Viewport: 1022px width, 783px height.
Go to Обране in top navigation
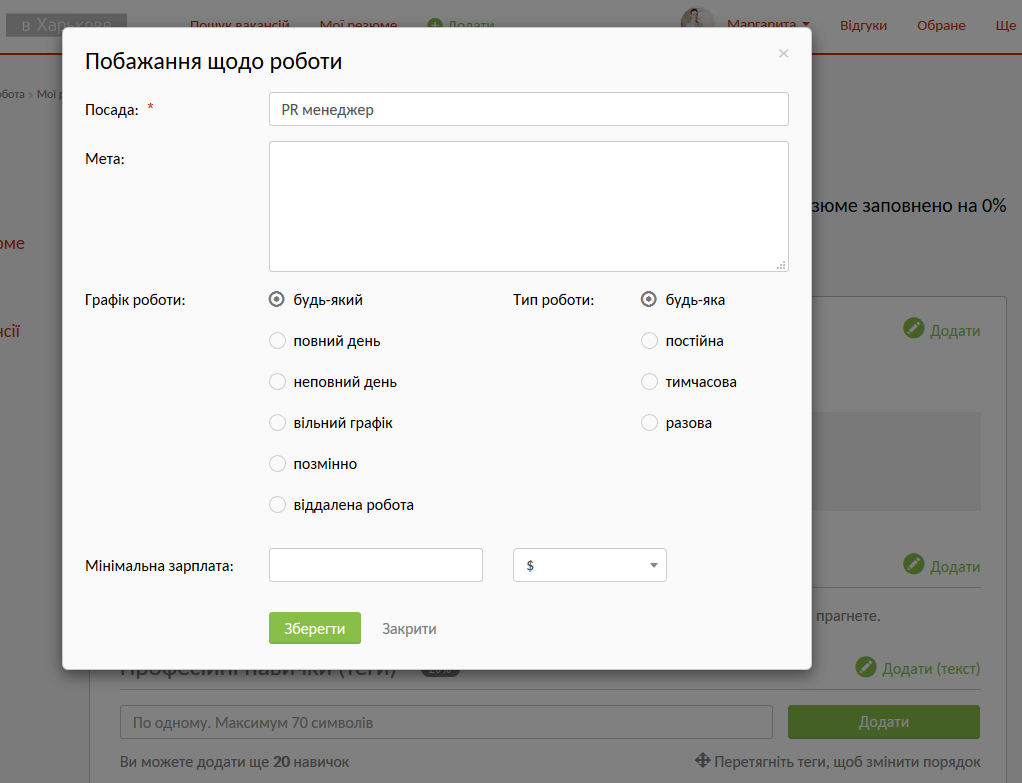click(941, 25)
